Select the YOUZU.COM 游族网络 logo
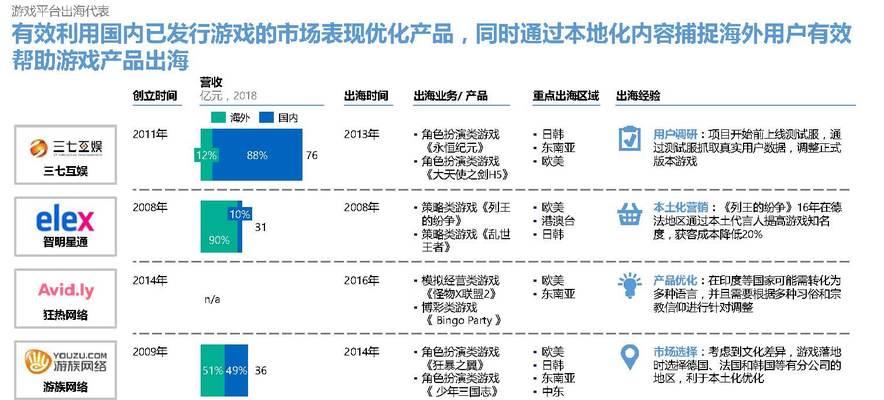Screen dimensions: 884x400 (65, 362)
